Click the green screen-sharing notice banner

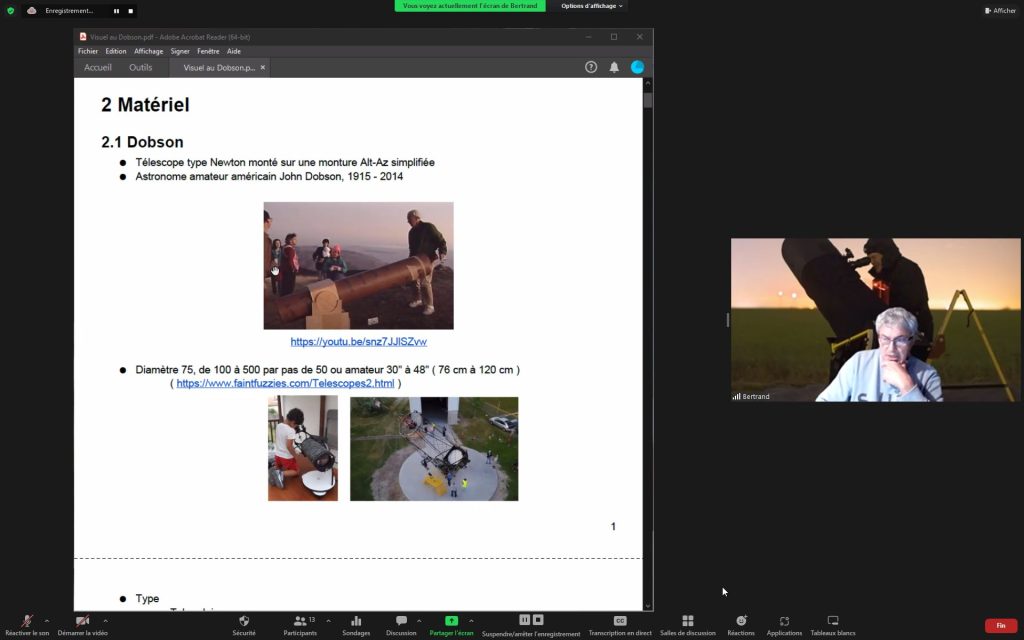tap(470, 6)
